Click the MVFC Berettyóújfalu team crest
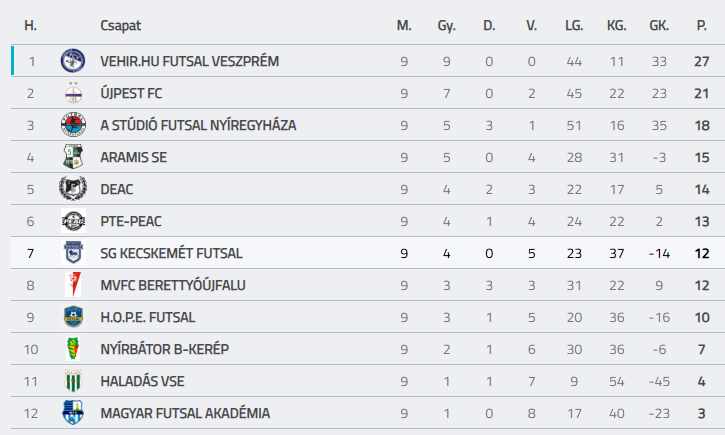725x435 pixels. (x=73, y=285)
